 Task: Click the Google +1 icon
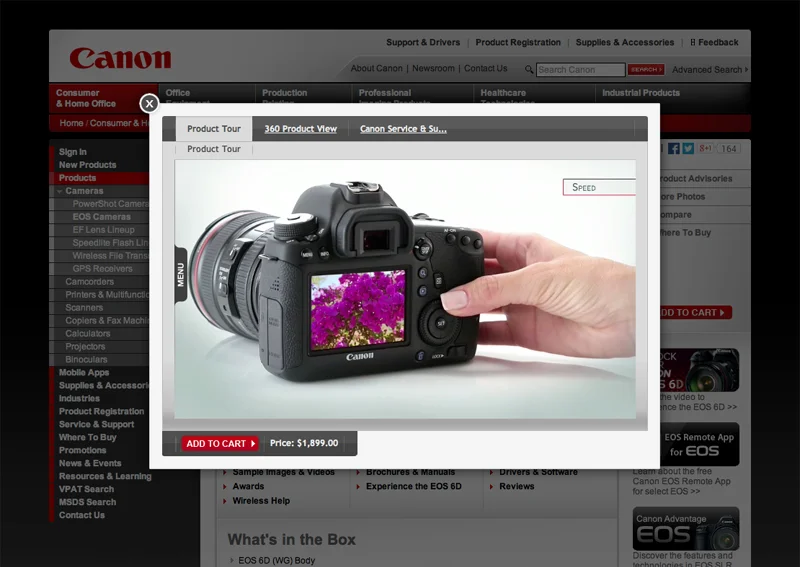706,149
